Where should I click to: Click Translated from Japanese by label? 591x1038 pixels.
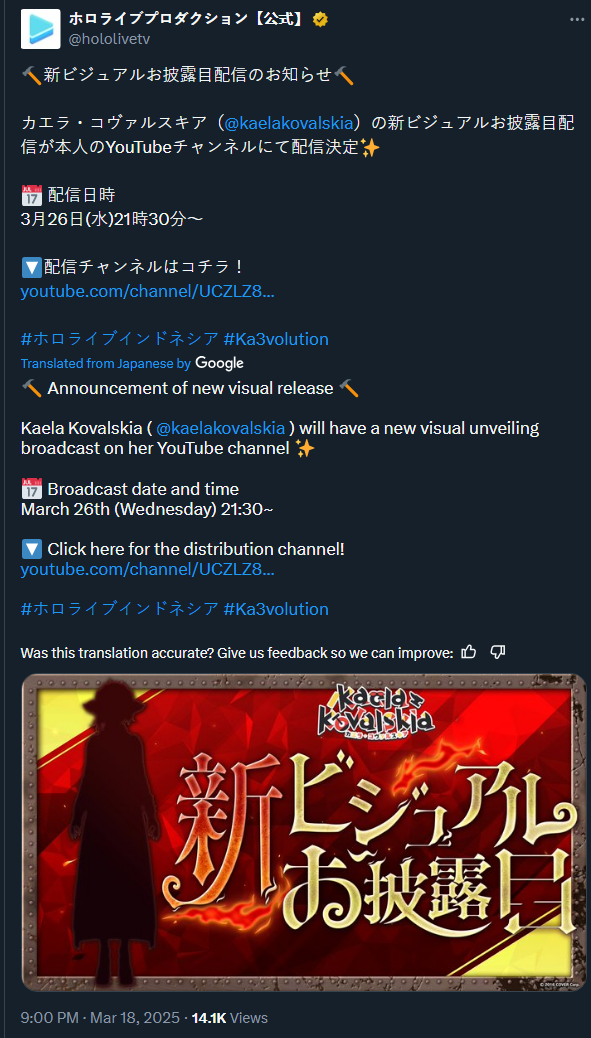point(106,363)
